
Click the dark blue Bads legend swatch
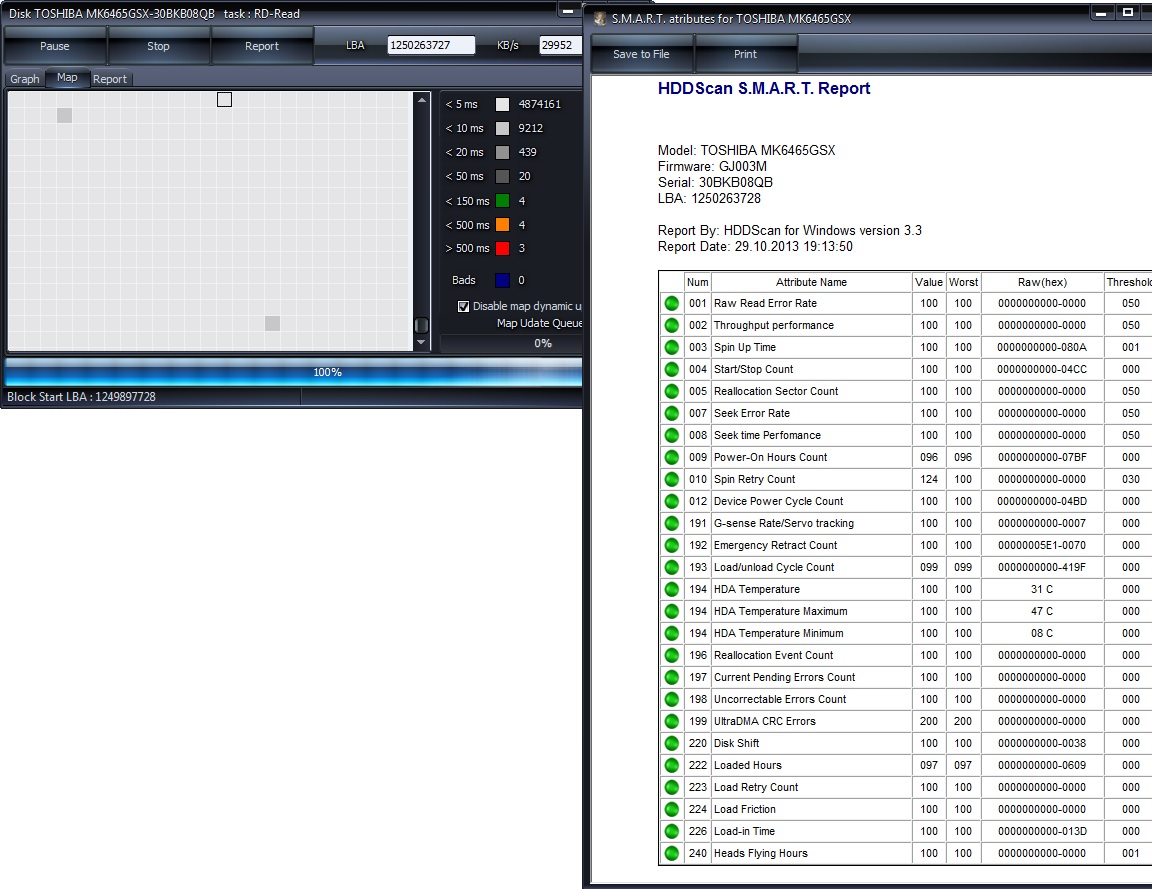coord(503,280)
